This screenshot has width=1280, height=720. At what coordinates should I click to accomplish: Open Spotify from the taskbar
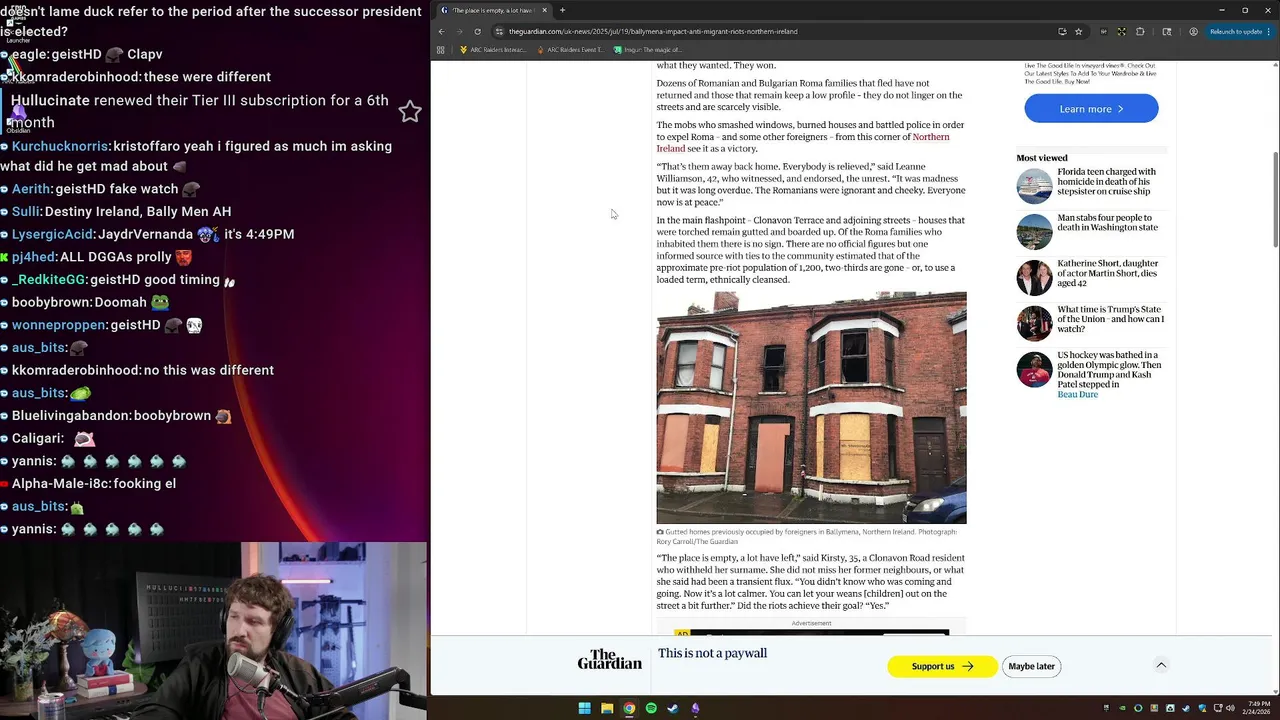pyautogui.click(x=651, y=708)
